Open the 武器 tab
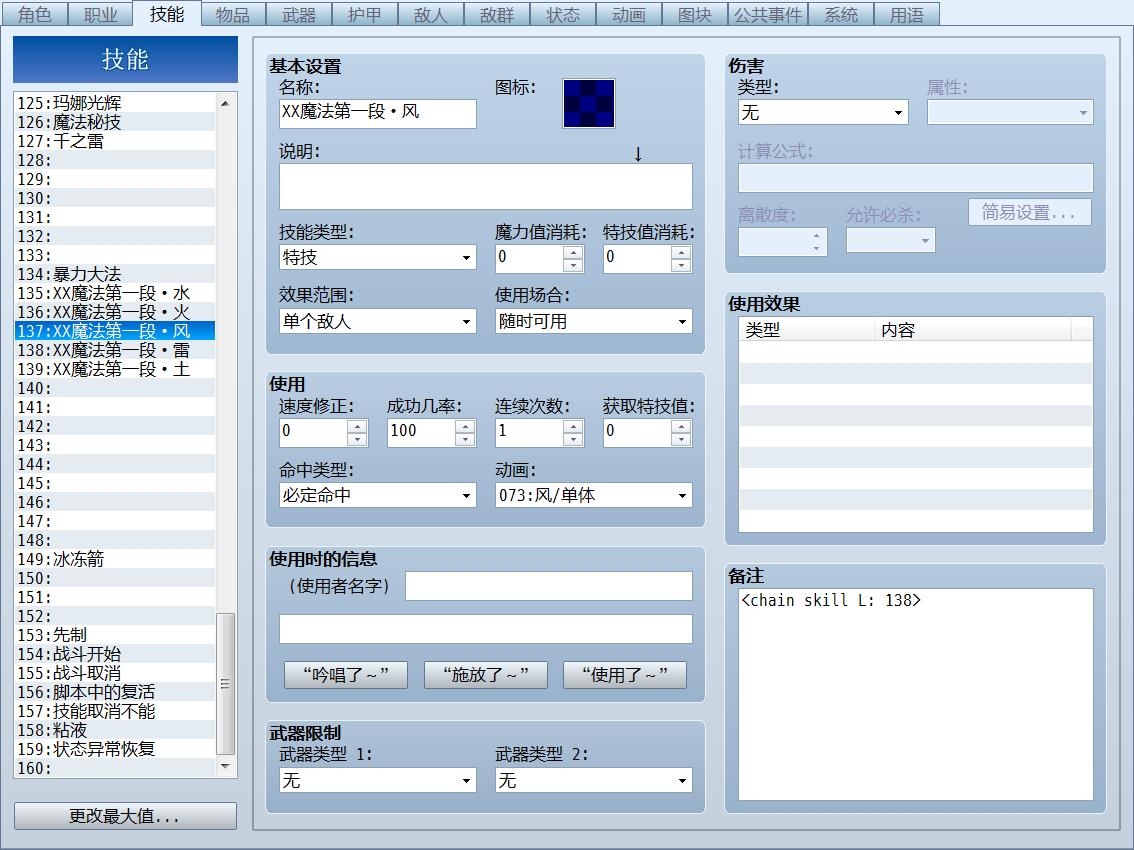Screen dimensions: 1134x850 pos(299,14)
